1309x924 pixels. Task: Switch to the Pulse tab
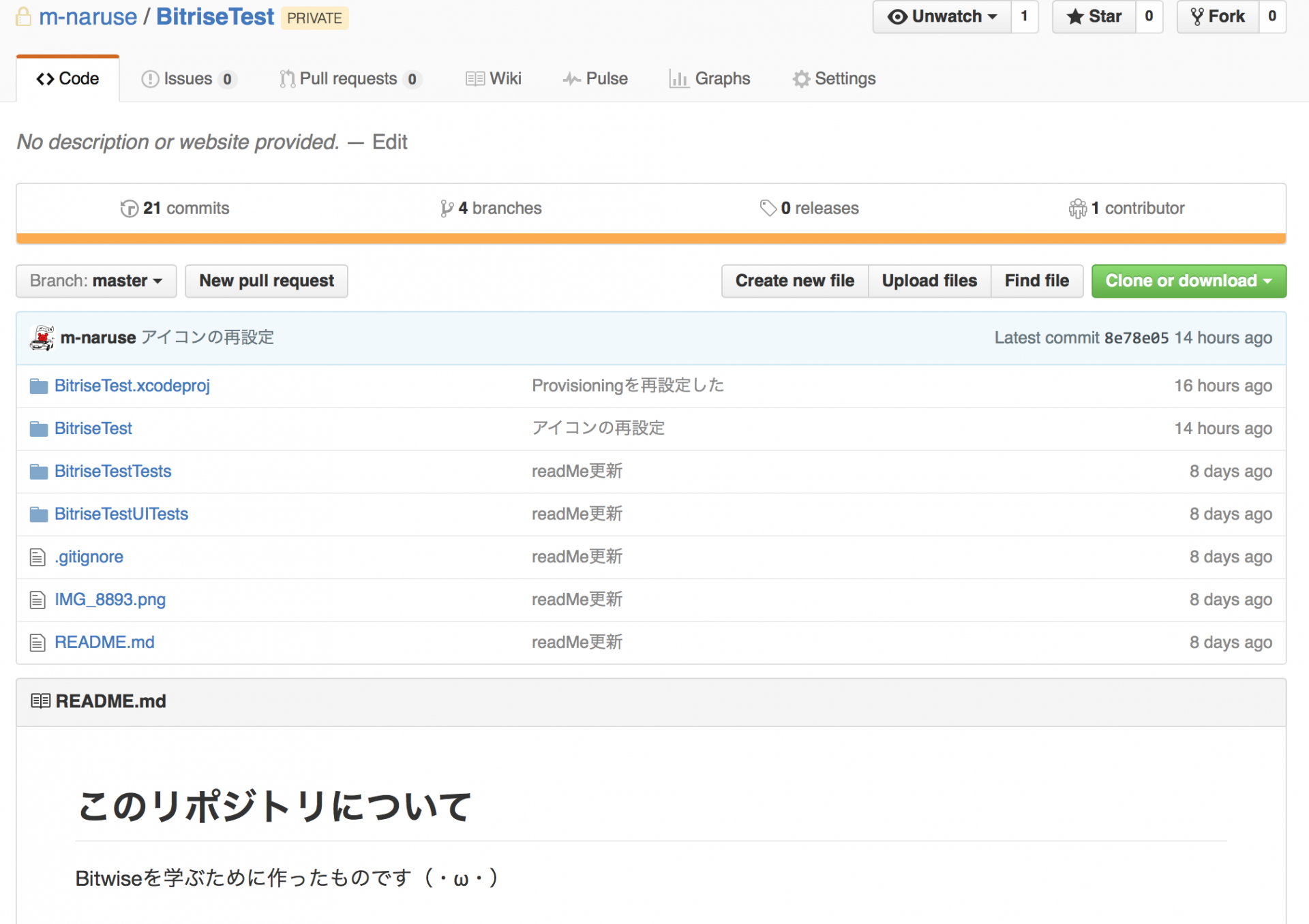(x=595, y=79)
